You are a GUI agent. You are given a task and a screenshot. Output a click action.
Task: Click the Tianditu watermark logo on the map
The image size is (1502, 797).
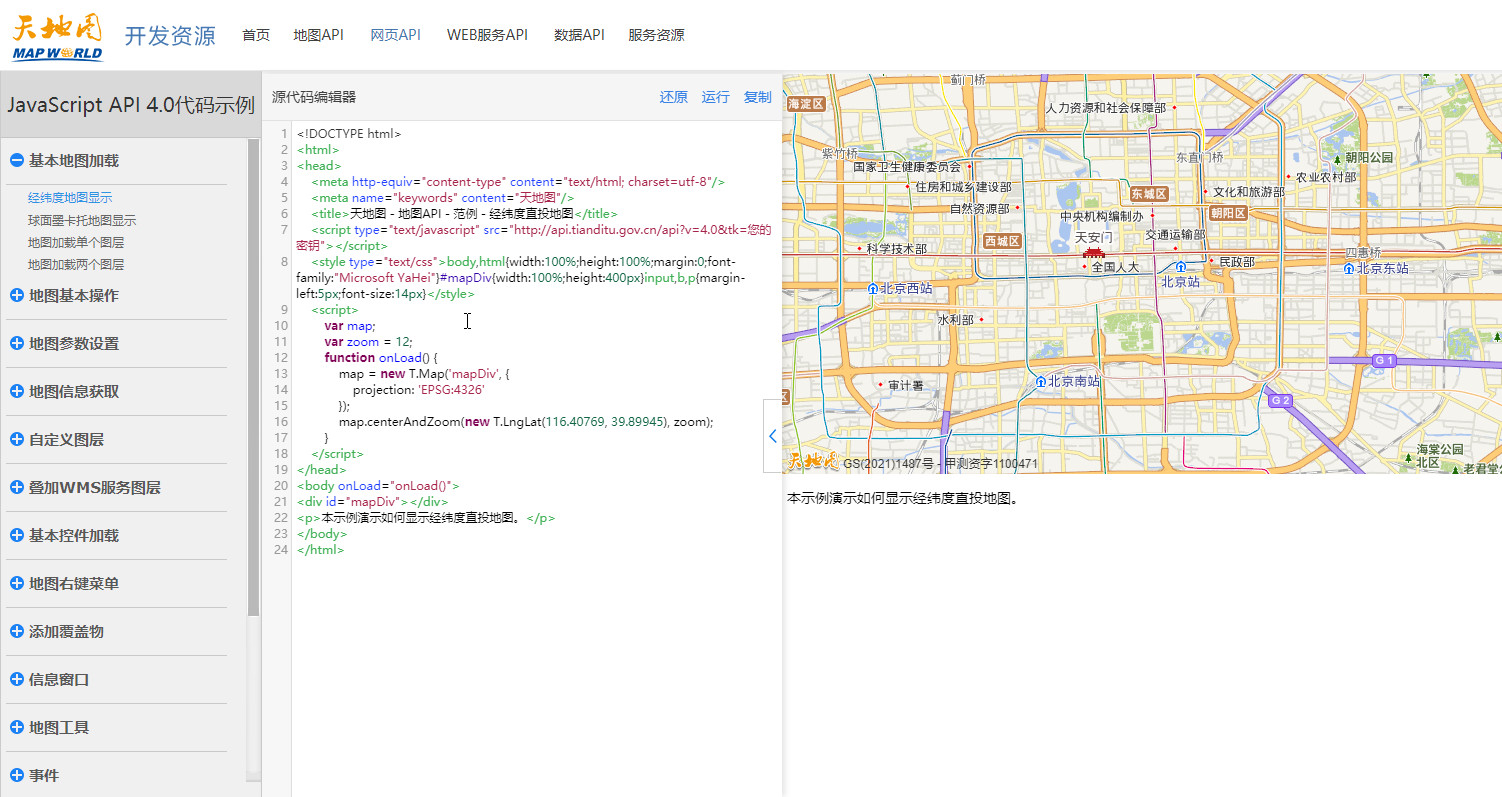coord(812,462)
